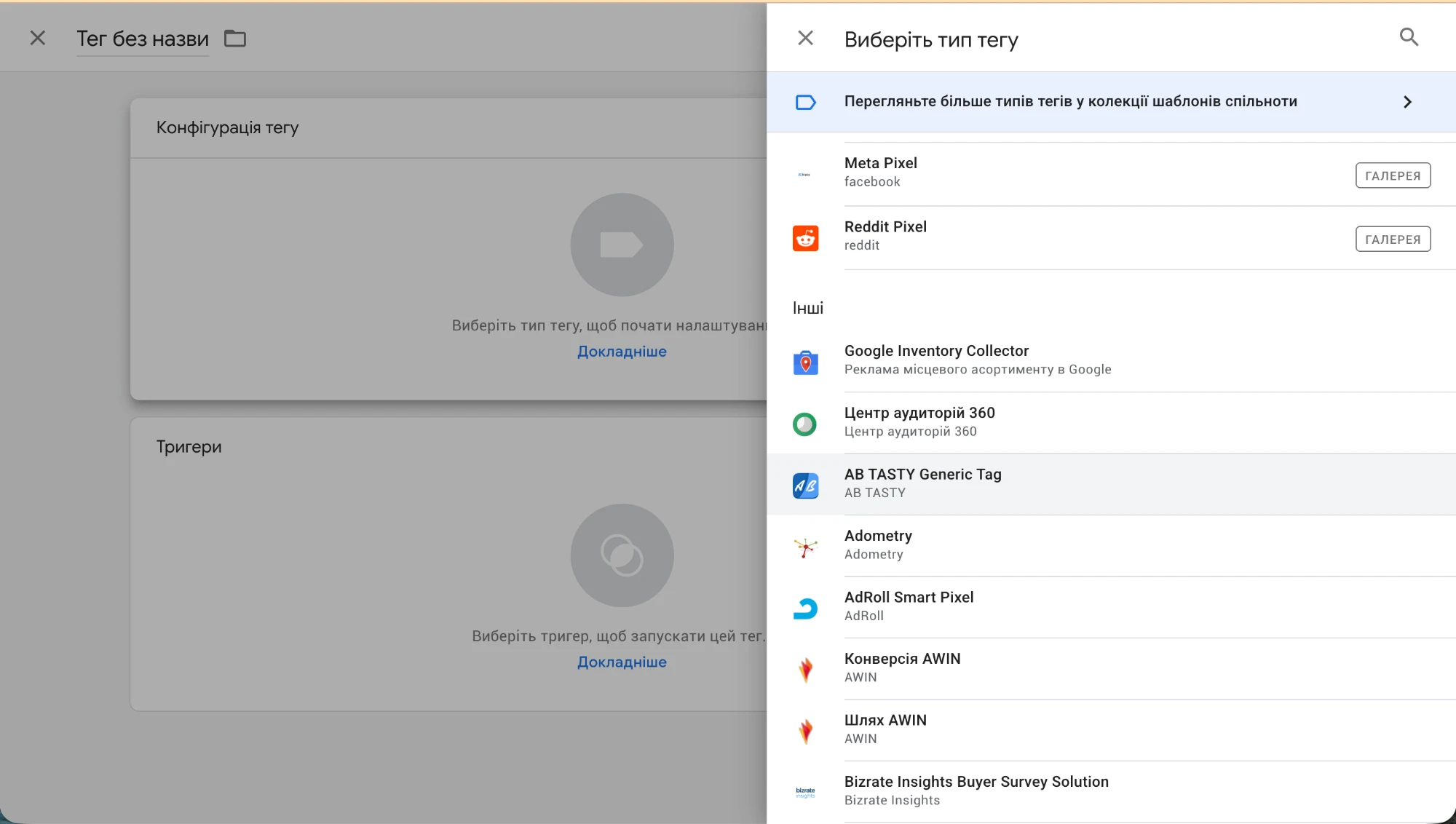Close the untitled tag editor
This screenshot has height=824, width=1456.
coord(37,38)
